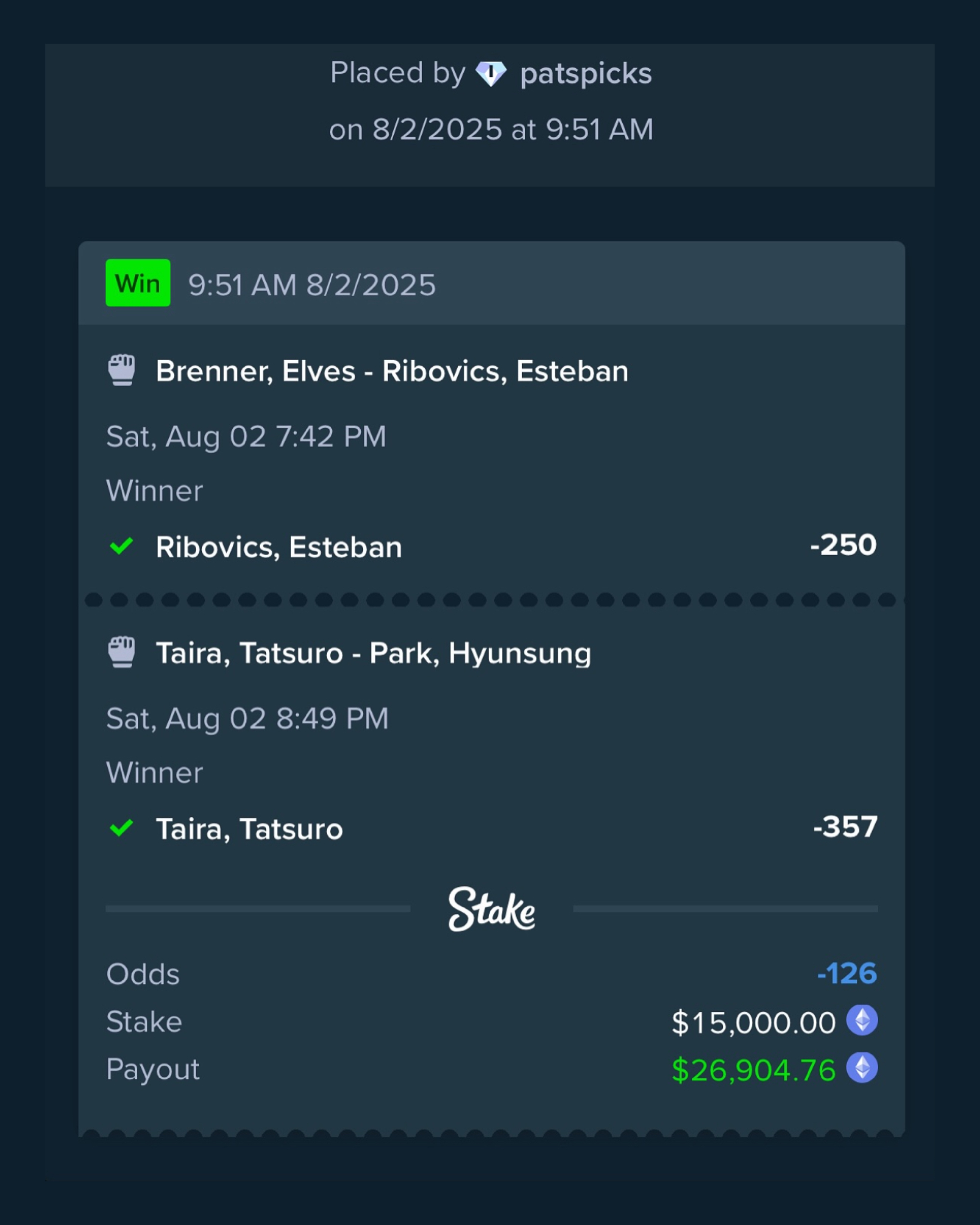This screenshot has height=1225, width=980.
Task: Click the green Win status badge
Action: (x=138, y=283)
